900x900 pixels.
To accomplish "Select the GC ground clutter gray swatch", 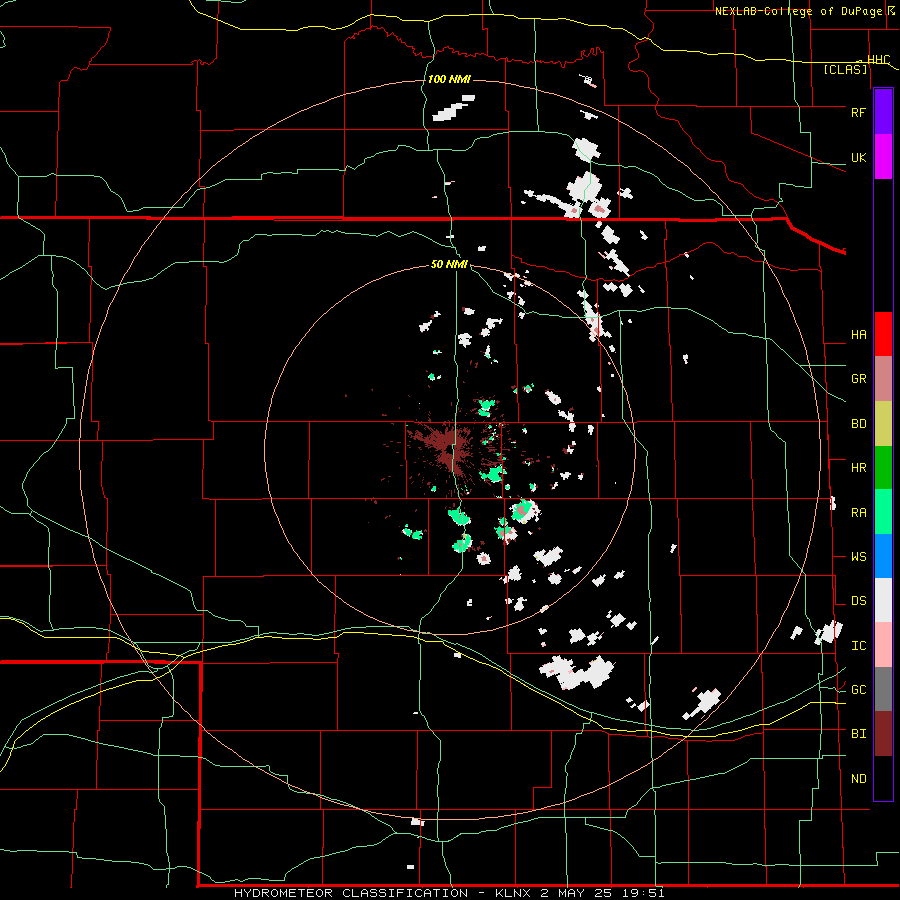I will [883, 689].
